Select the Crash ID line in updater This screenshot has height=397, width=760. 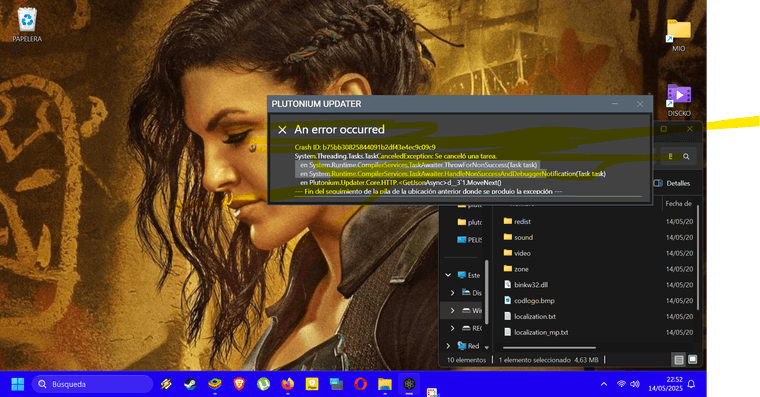tap(365, 147)
